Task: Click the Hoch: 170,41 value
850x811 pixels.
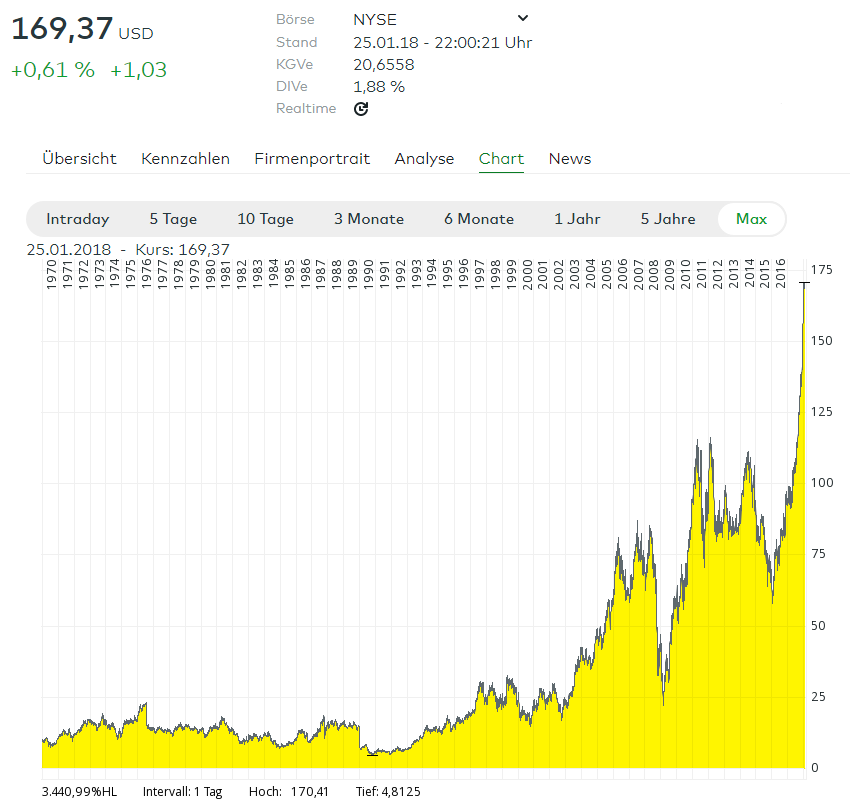Action: [288, 791]
